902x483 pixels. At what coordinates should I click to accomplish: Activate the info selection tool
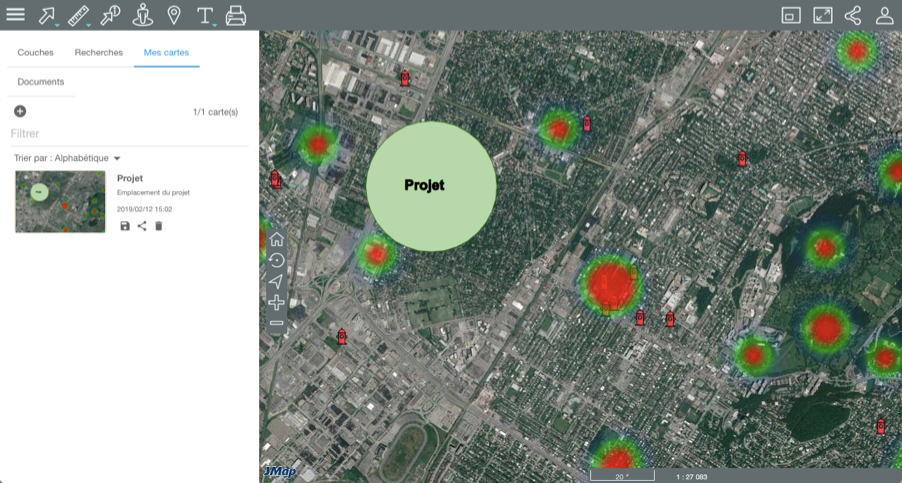109,15
